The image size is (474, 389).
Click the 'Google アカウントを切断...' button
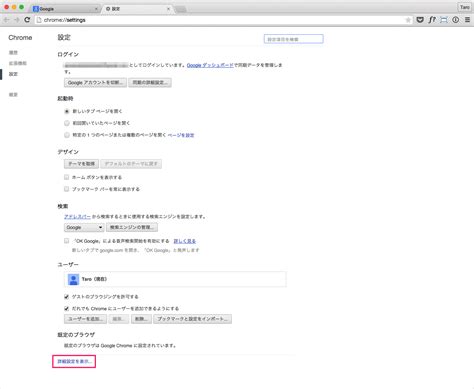(95, 82)
